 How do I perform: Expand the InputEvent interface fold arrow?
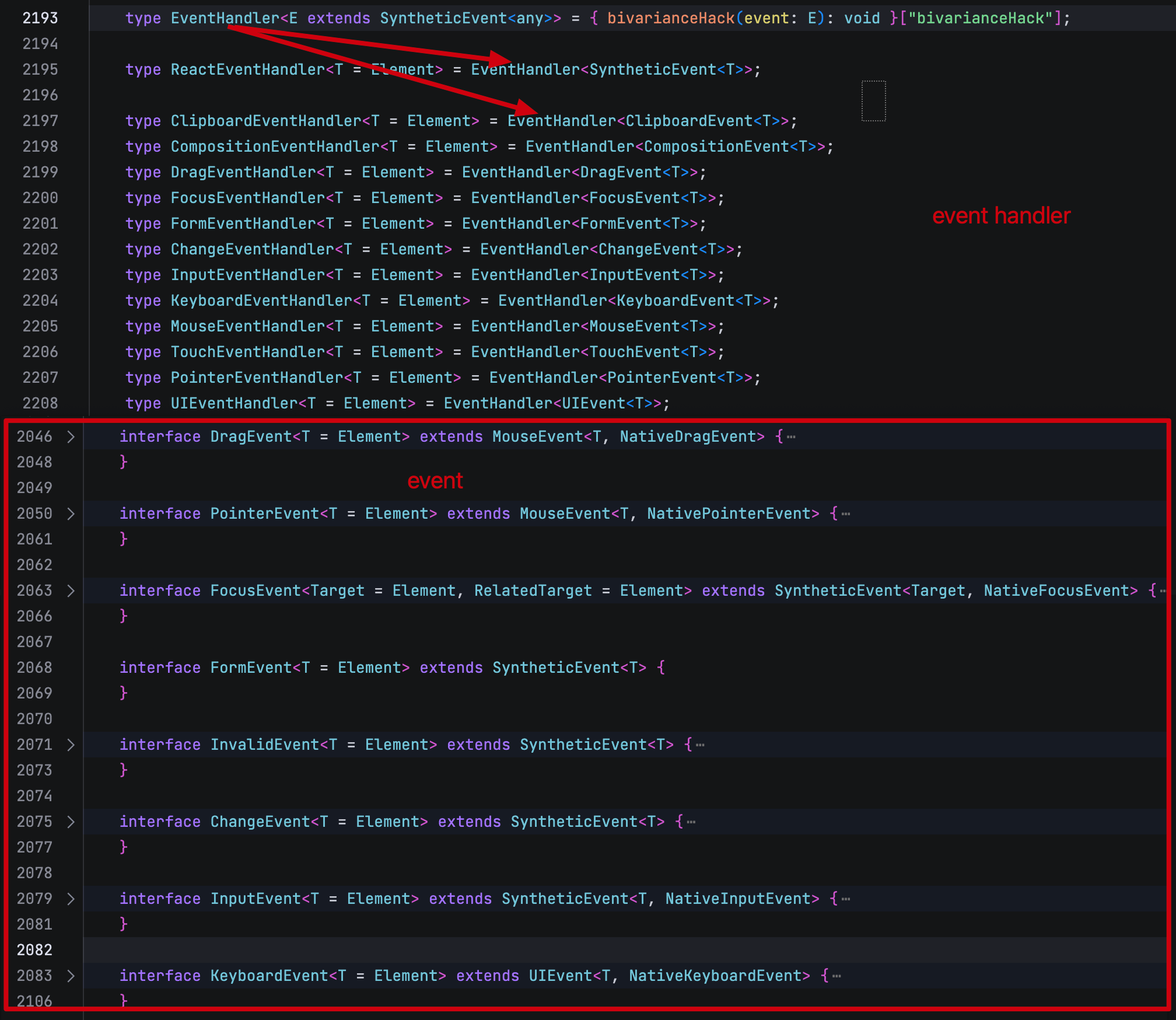pos(71,899)
